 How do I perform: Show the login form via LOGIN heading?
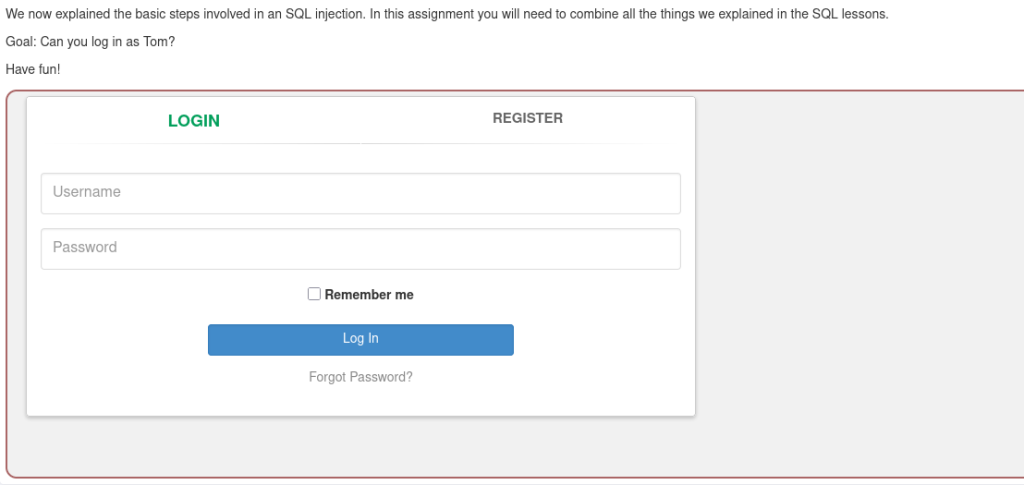[x=194, y=121]
